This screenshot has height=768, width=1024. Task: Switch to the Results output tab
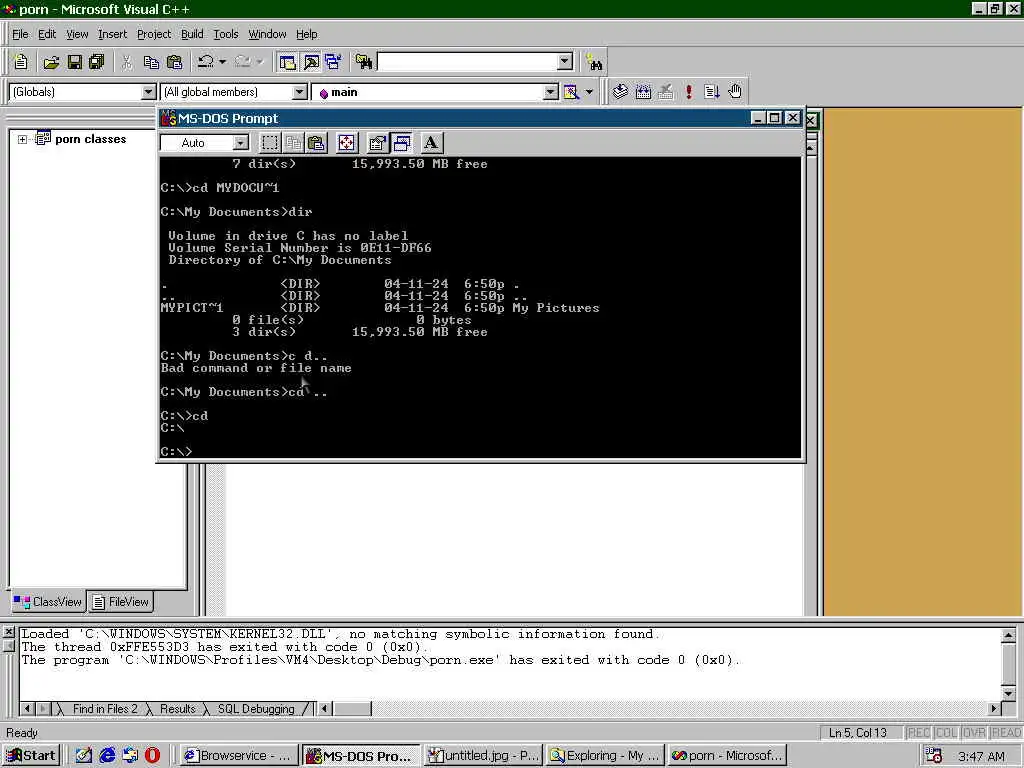[178, 709]
